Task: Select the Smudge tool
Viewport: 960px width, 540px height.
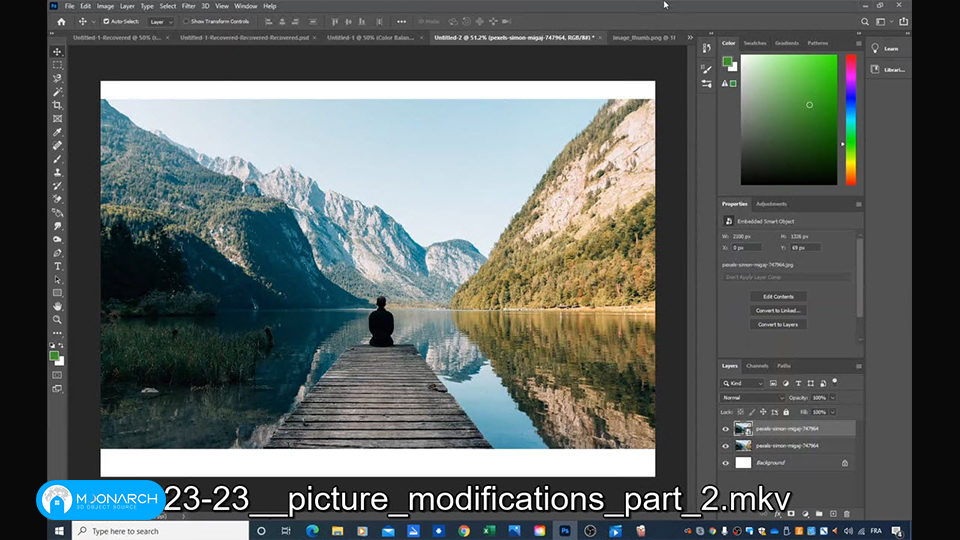Action: 58,227
